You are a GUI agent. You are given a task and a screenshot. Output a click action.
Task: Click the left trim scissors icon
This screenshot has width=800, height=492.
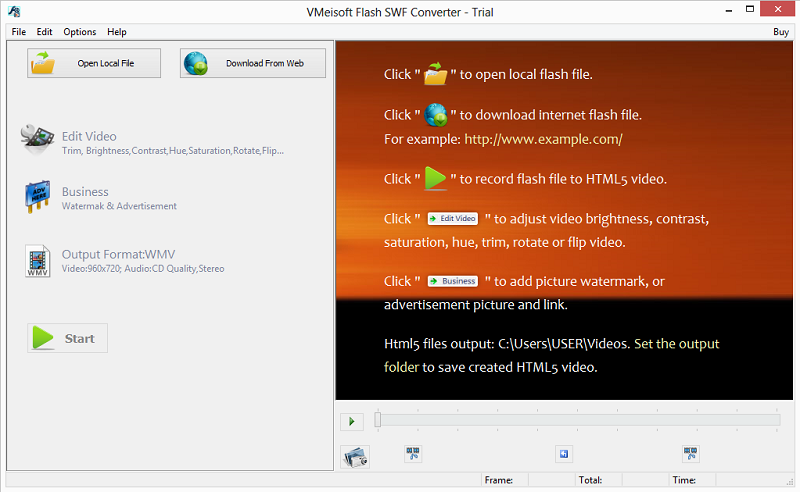(x=413, y=453)
